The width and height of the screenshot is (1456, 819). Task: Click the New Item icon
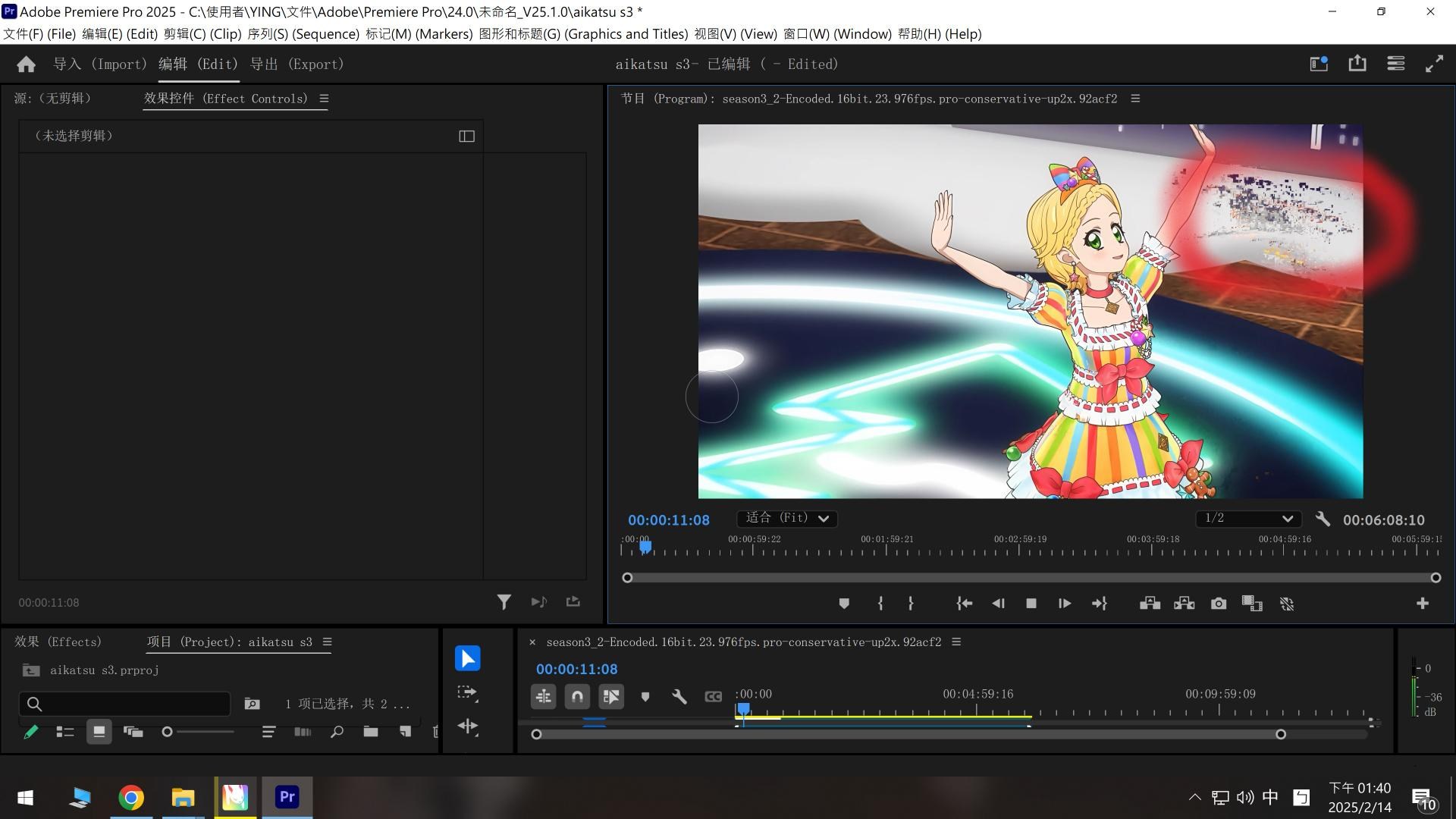(x=406, y=732)
